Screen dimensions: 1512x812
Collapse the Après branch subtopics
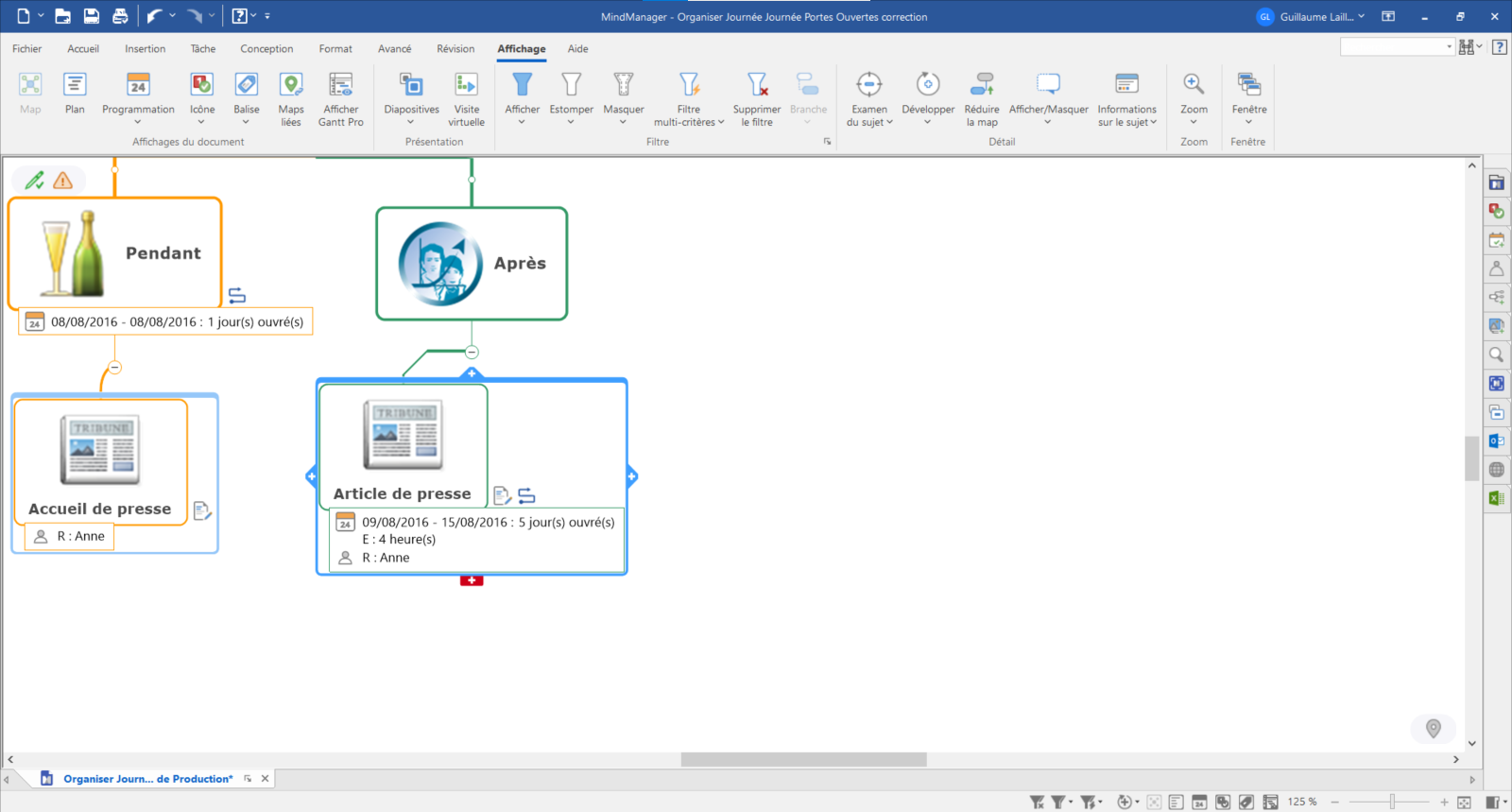coord(472,353)
